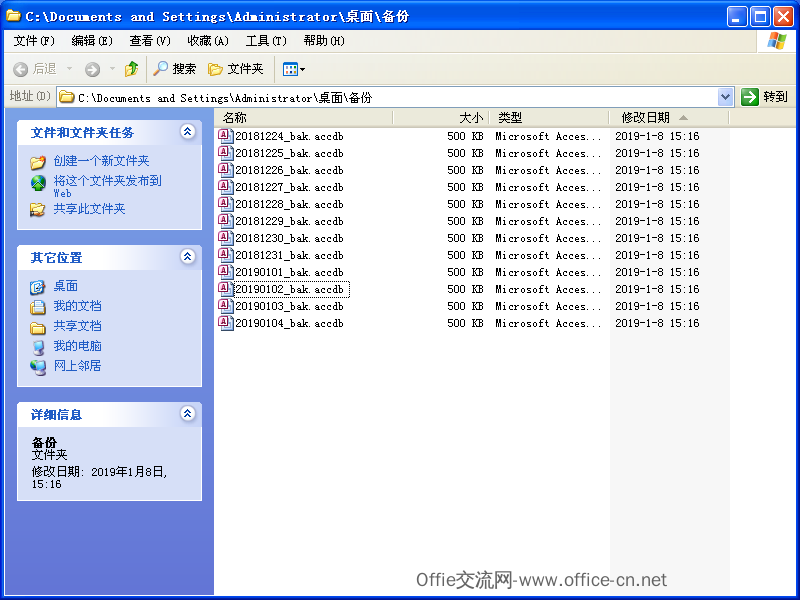Click the 网上邻居 network icon

point(38,367)
